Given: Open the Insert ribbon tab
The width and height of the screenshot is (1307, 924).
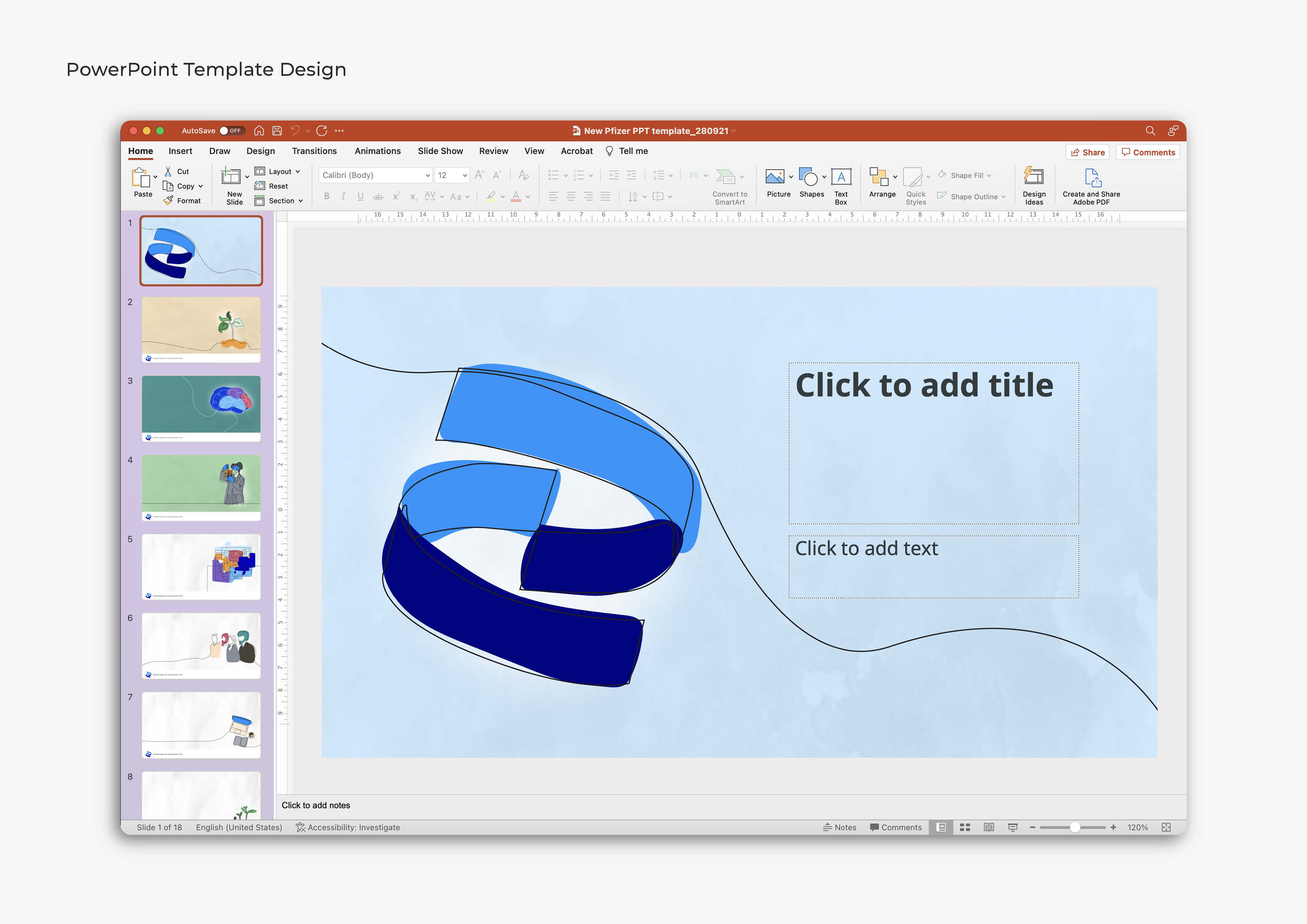Looking at the screenshot, I should pos(180,151).
